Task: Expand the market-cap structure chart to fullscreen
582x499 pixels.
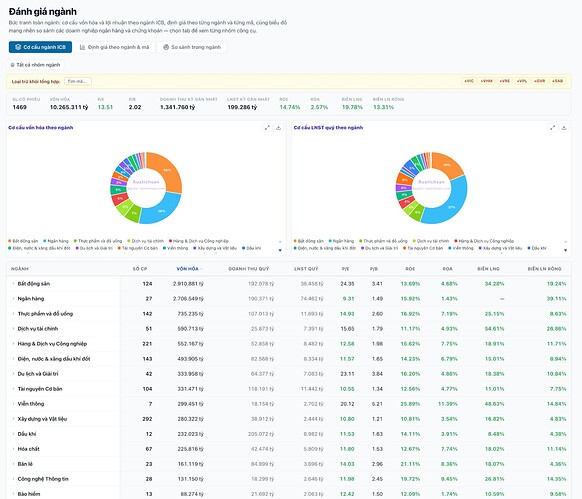Action: (x=267, y=128)
